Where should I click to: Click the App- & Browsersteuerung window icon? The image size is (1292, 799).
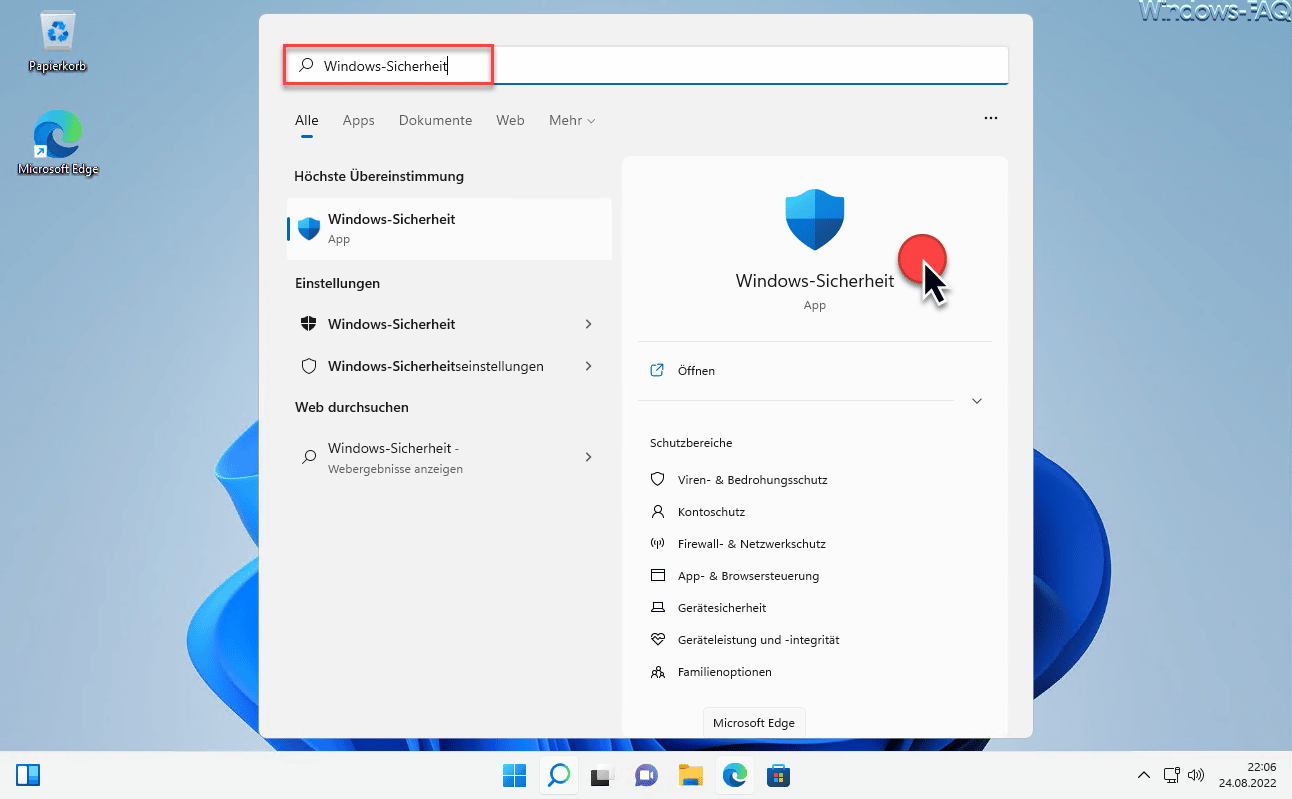(658, 575)
